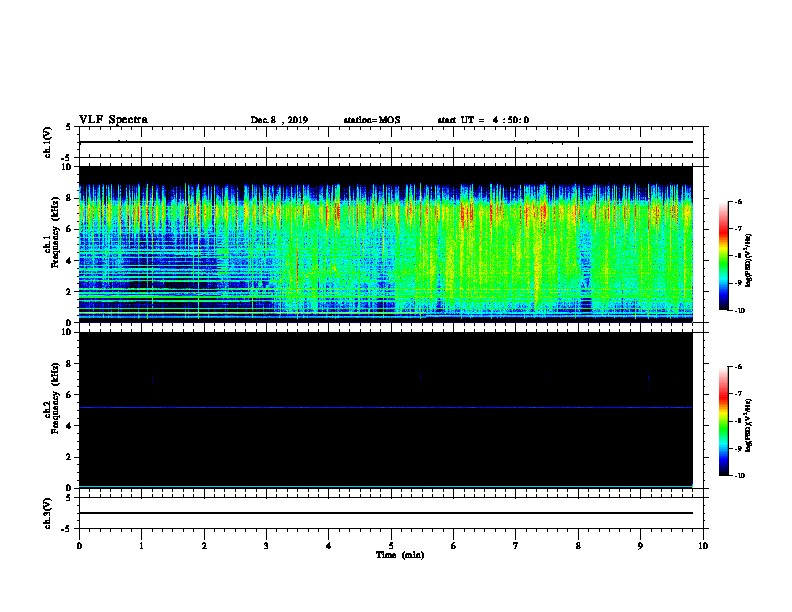792x612 pixels.
Task: Select the date text 'Dec. 8, 2019'
Action: (x=279, y=120)
